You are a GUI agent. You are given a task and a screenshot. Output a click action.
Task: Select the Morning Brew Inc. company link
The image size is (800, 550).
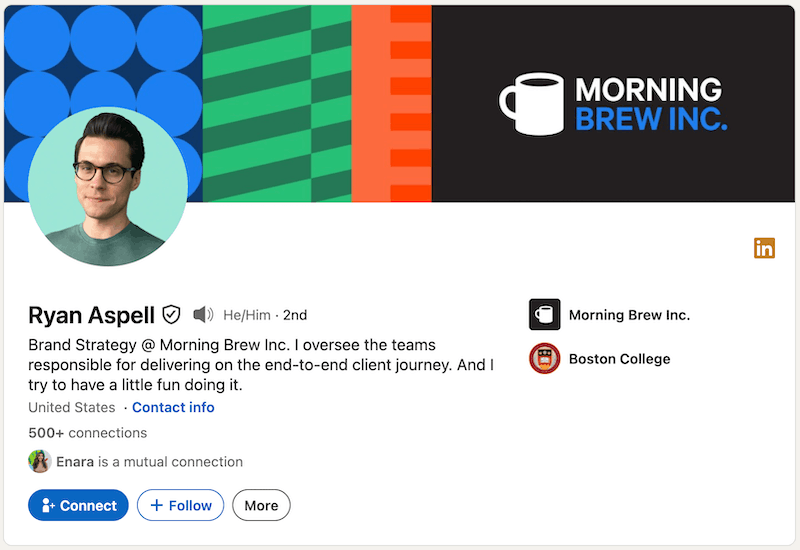[629, 315]
